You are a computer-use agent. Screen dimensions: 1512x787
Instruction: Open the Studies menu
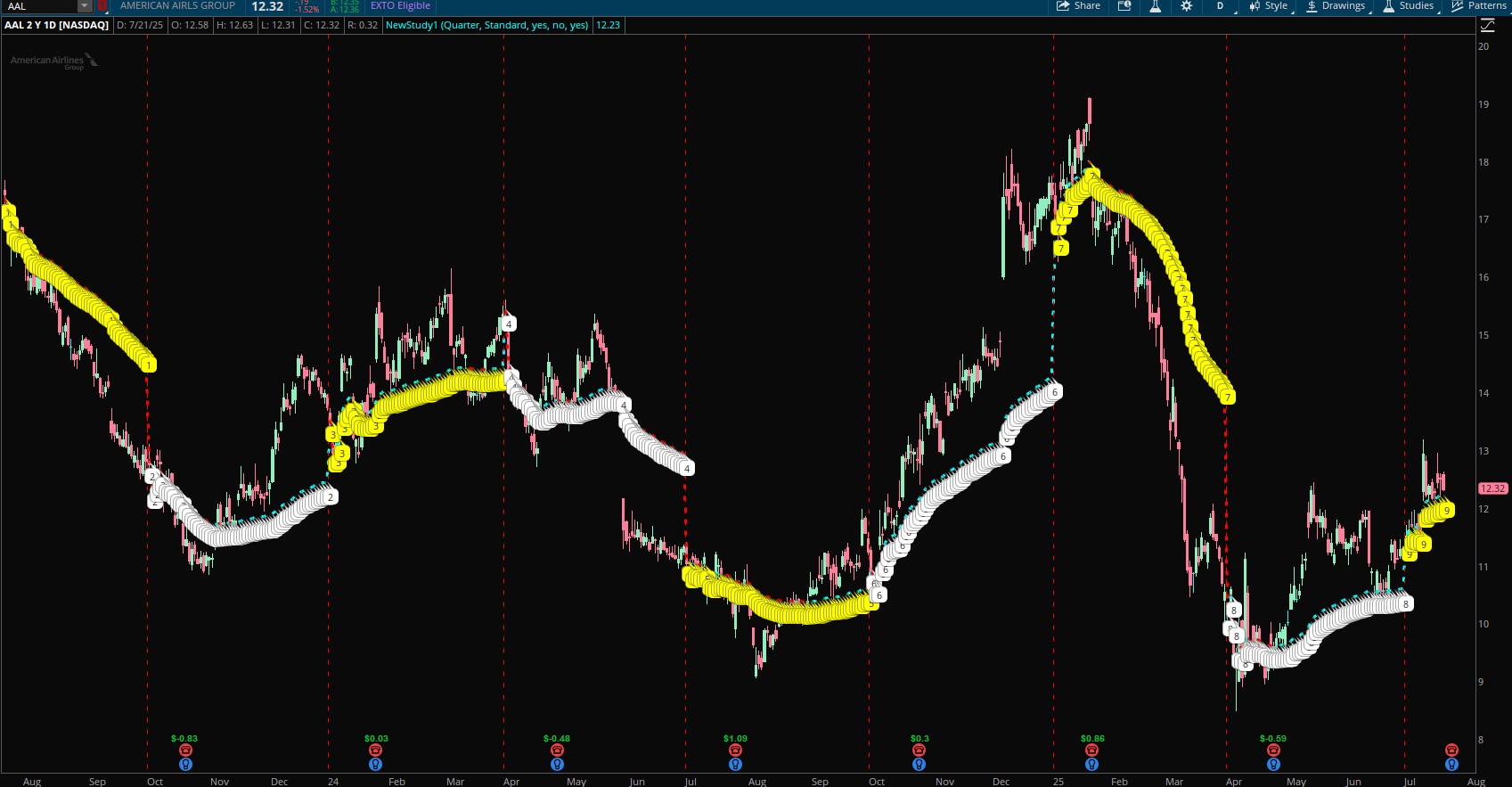pyautogui.click(x=1409, y=6)
